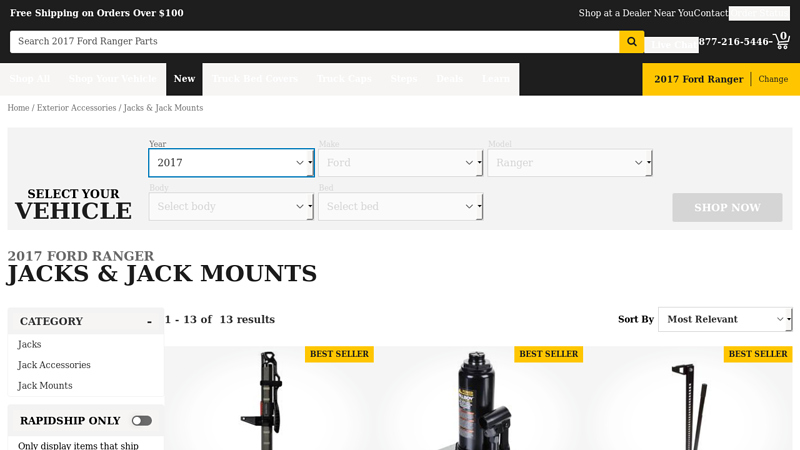800x450 pixels.
Task: Open the Year dropdown showing 2017
Action: pyautogui.click(x=231, y=163)
